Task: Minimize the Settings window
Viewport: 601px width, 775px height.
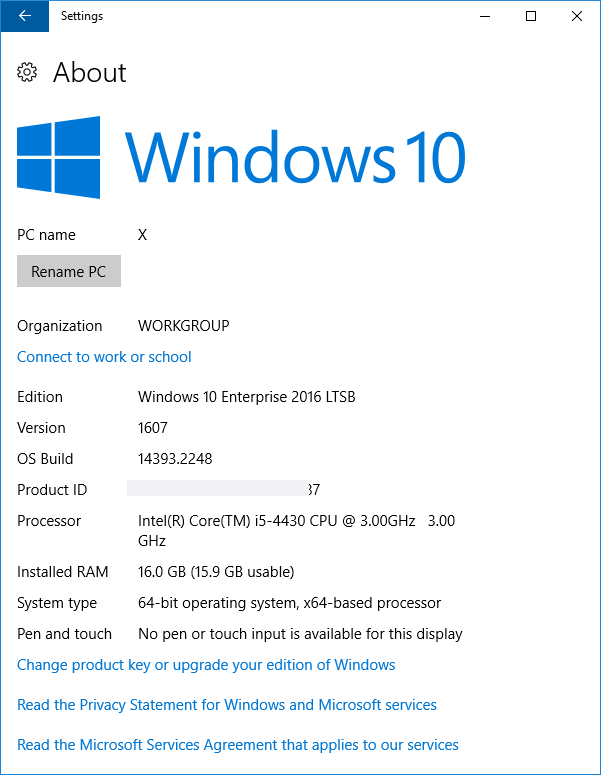Action: click(x=485, y=16)
